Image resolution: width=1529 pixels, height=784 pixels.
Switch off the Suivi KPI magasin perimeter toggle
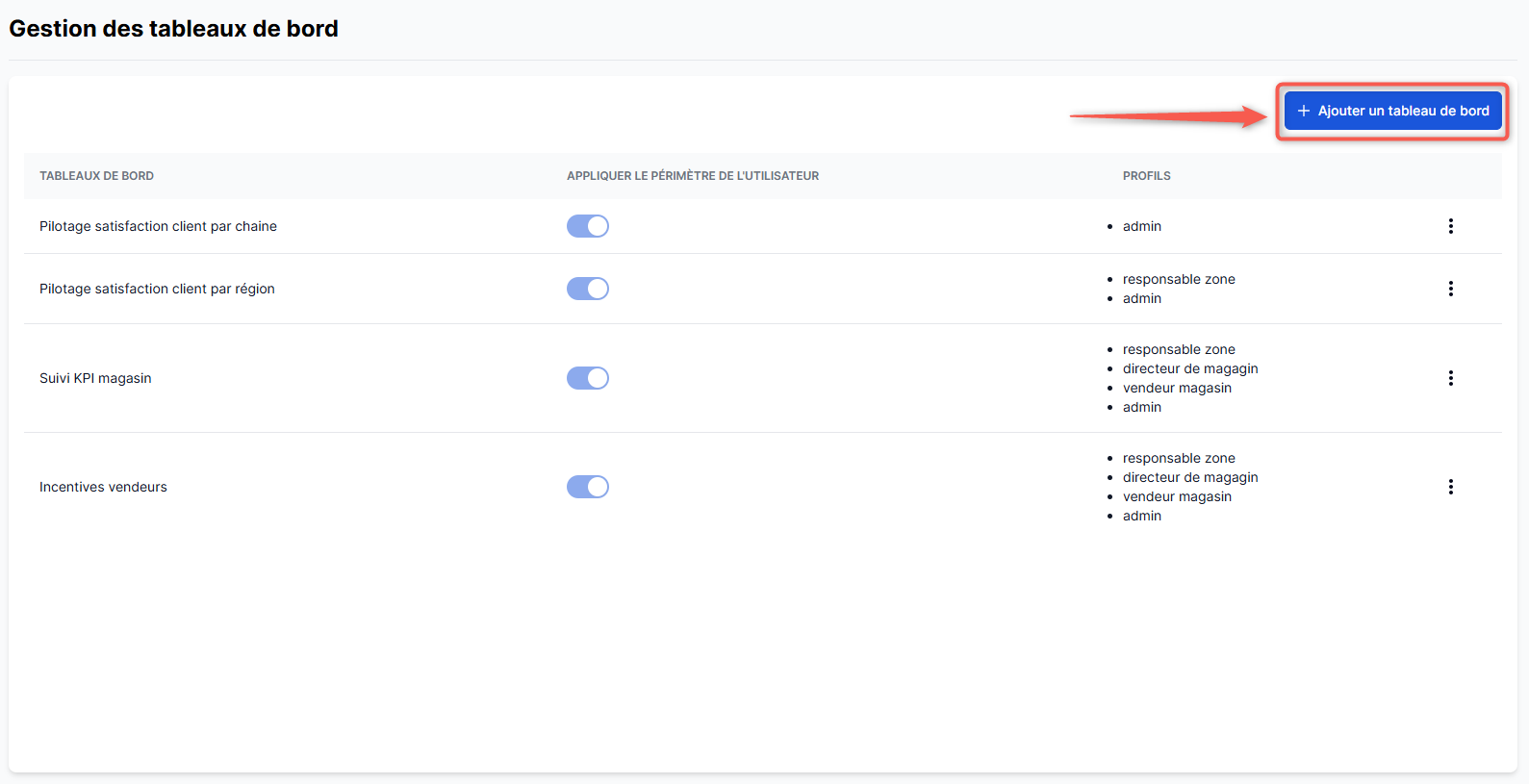[x=588, y=378]
